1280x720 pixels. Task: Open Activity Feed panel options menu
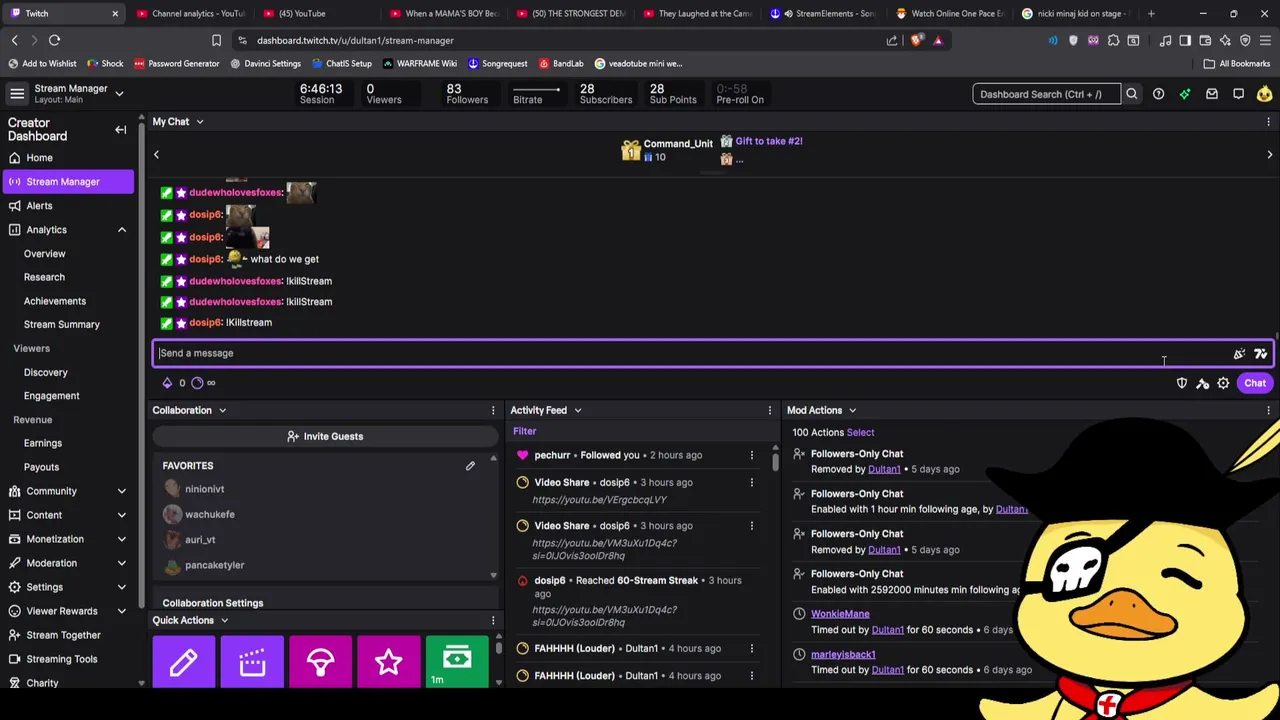click(x=770, y=410)
